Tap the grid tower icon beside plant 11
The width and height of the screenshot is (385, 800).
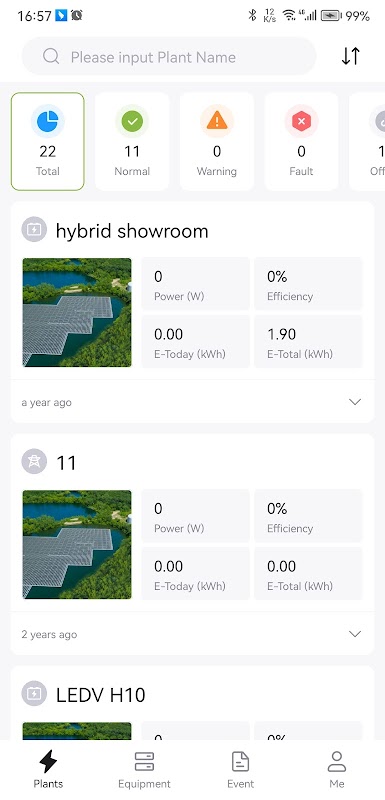click(34, 461)
